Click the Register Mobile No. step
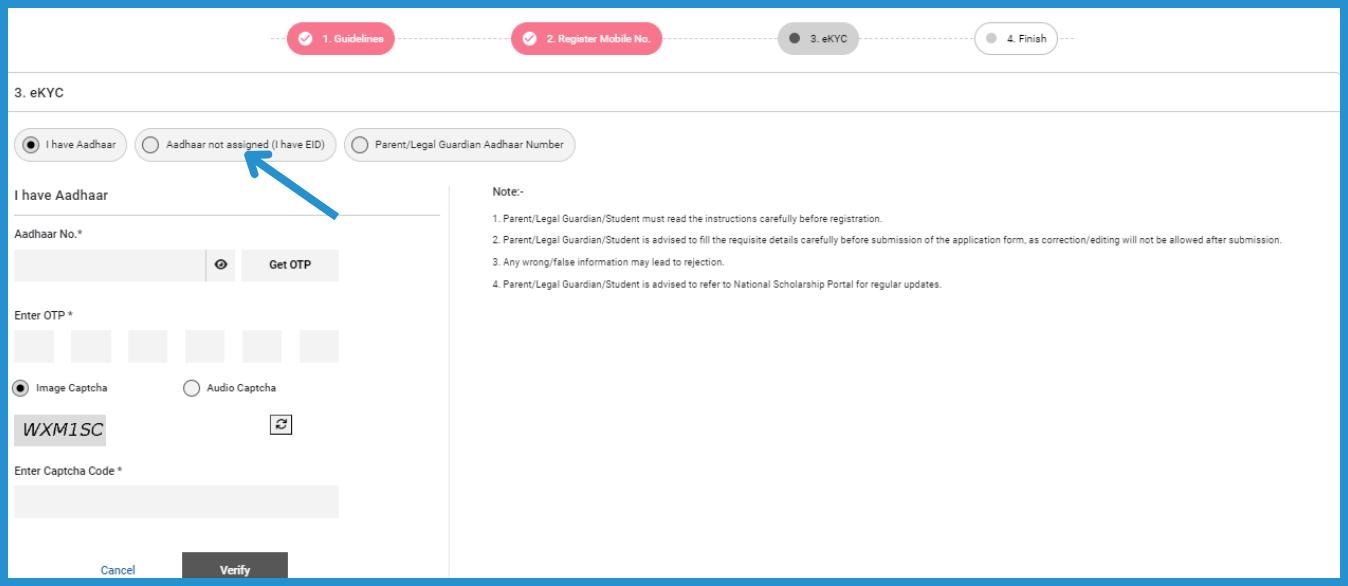Viewport: 1348px width, 586px height. pos(586,39)
